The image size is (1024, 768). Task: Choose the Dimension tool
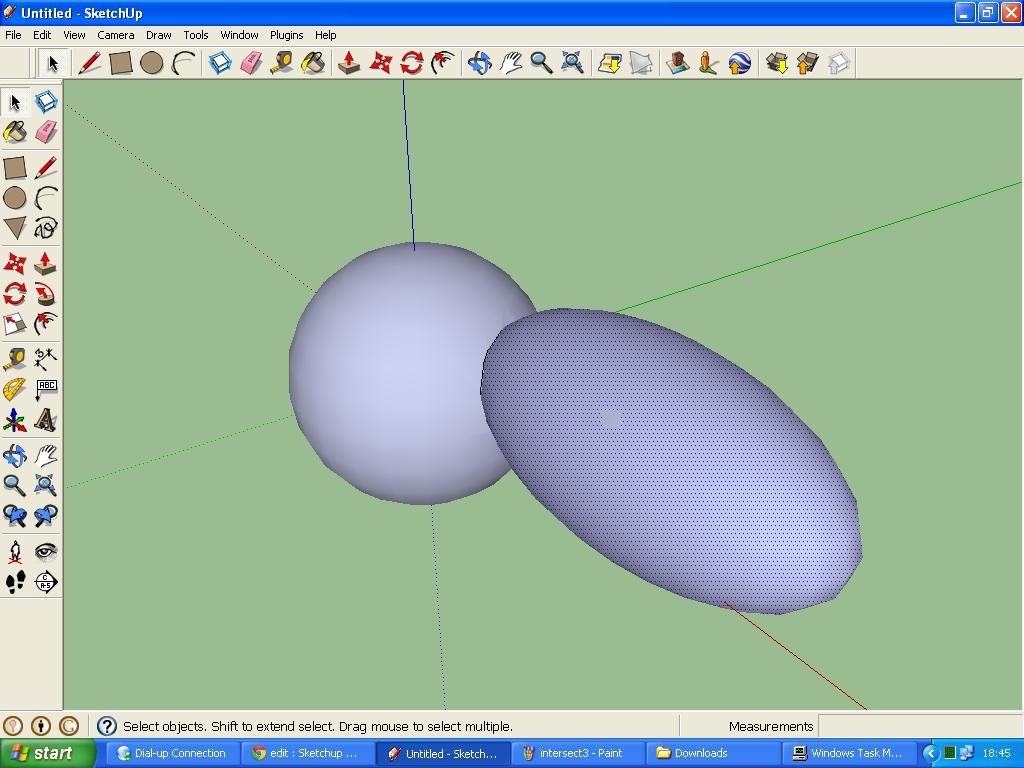click(x=46, y=359)
